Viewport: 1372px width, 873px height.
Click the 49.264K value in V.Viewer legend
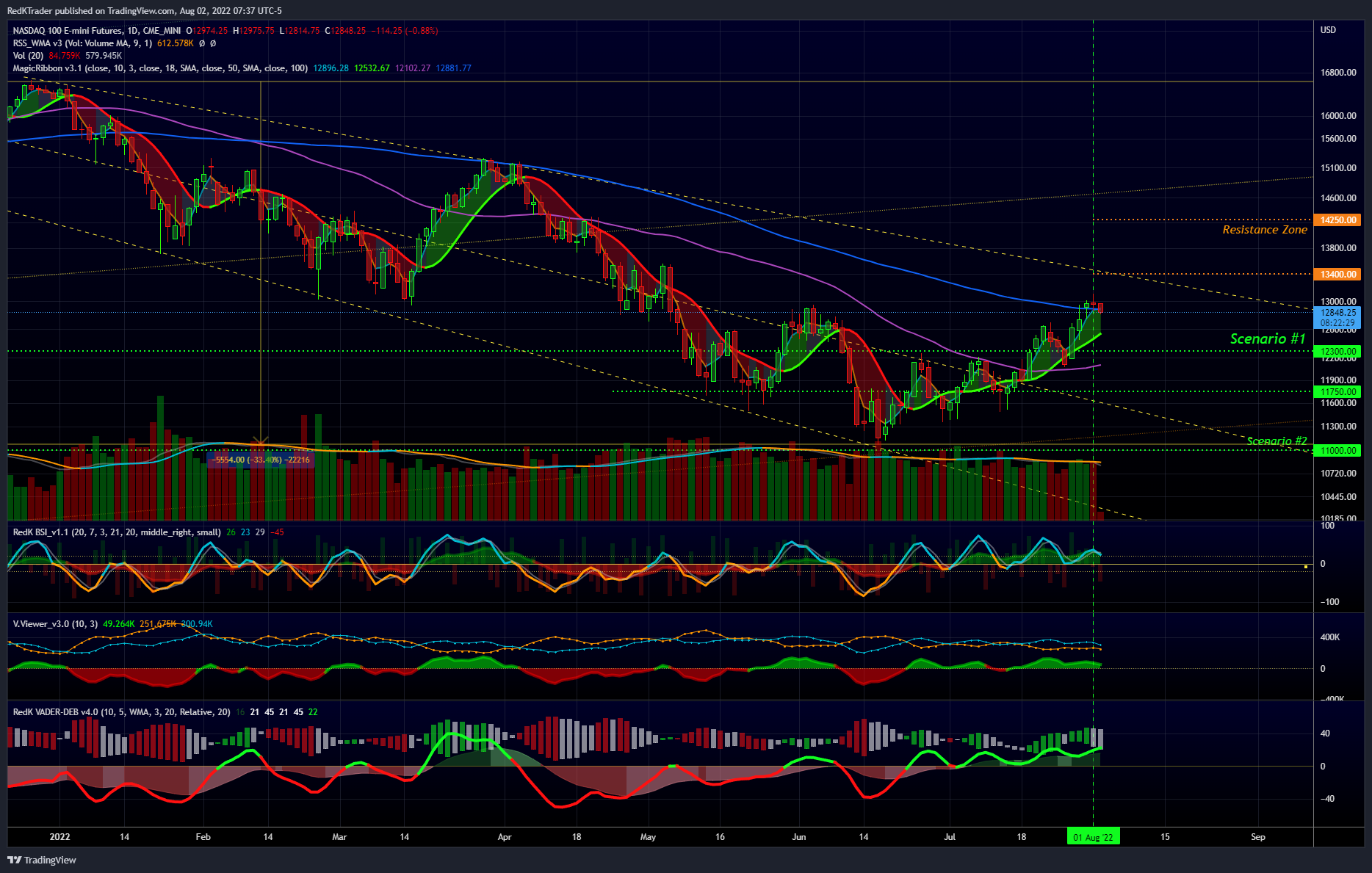click(x=119, y=624)
